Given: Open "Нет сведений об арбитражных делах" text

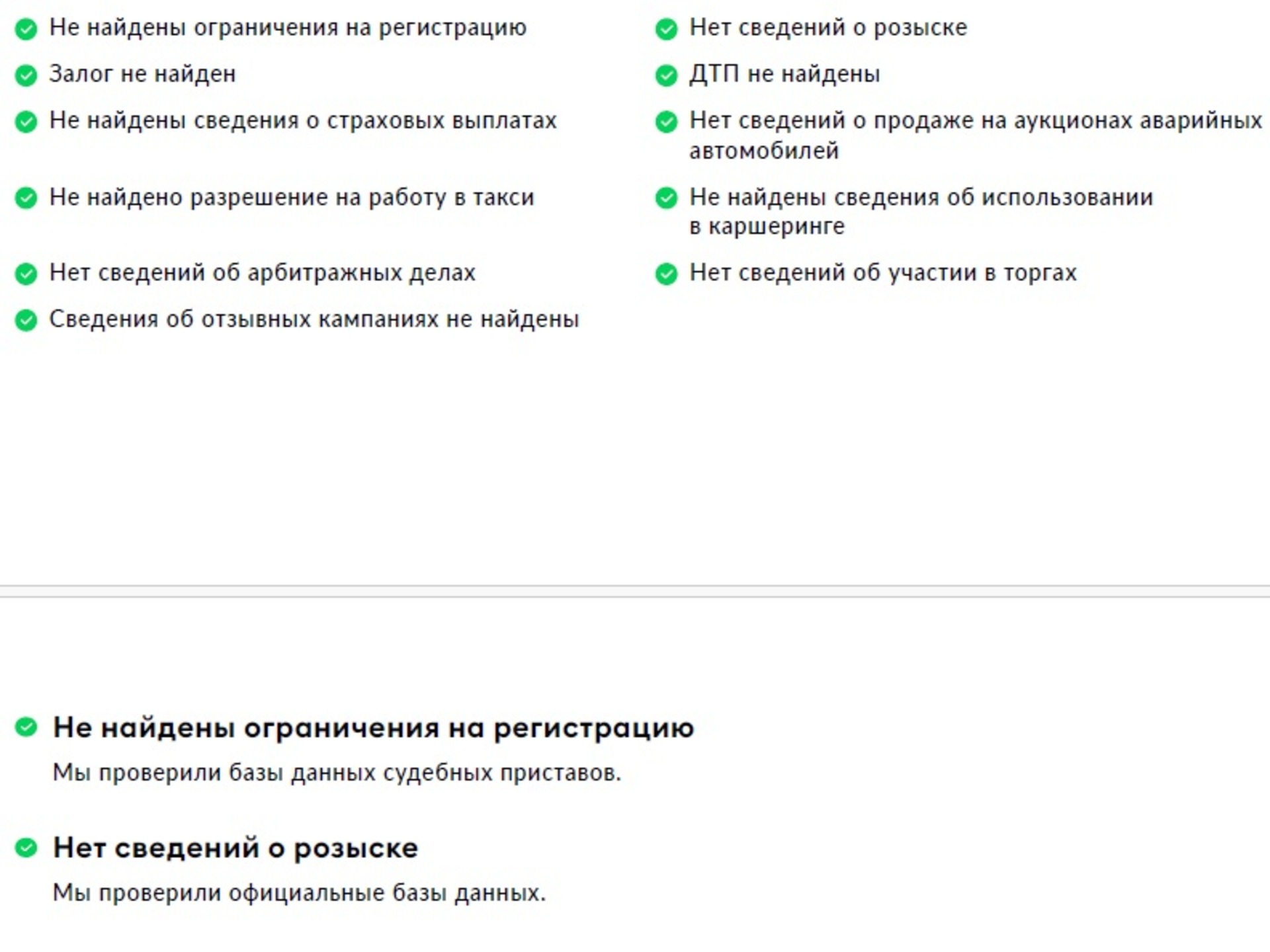Looking at the screenshot, I should [x=262, y=272].
